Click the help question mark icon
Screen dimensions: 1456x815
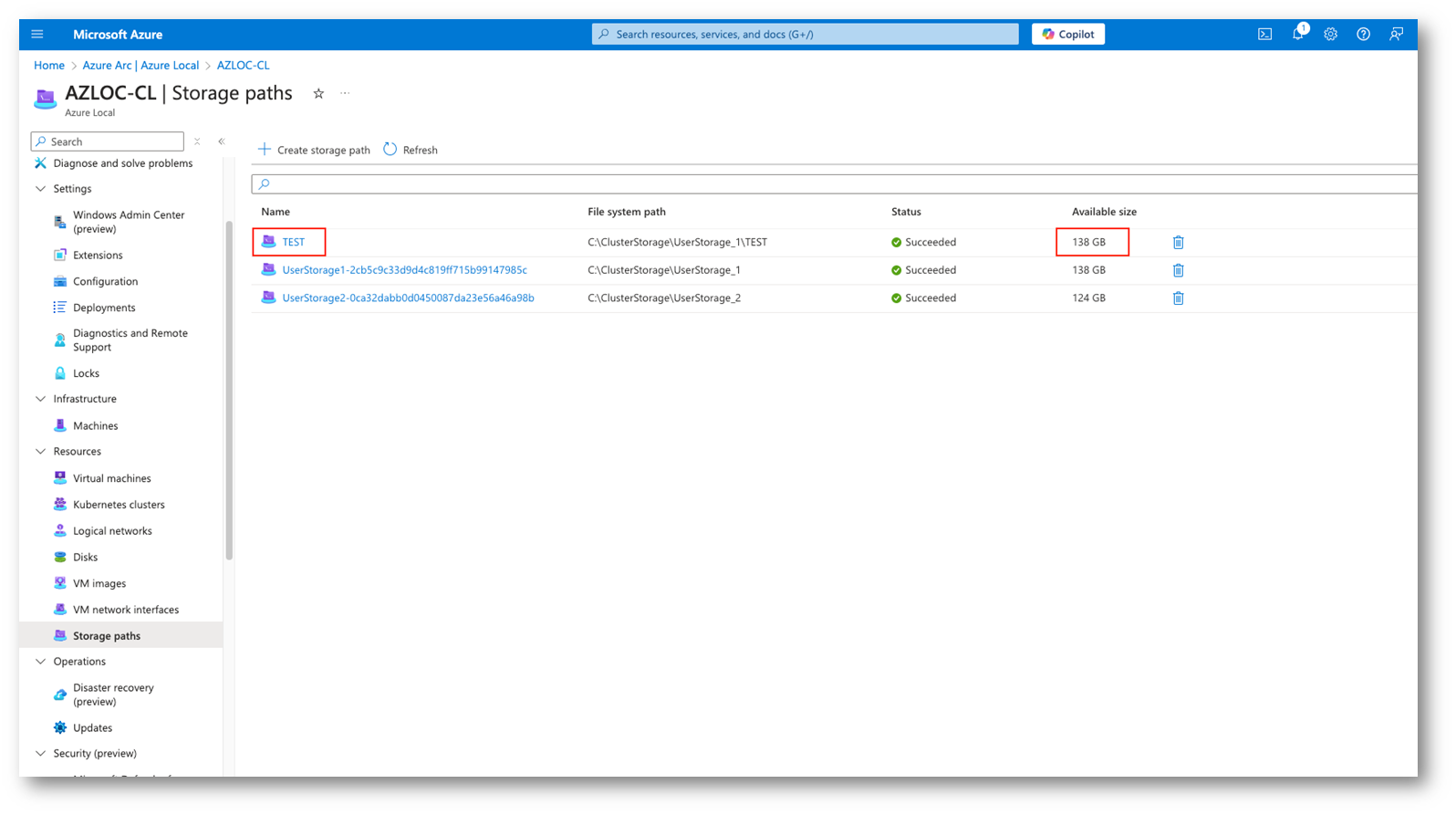pos(1363,35)
